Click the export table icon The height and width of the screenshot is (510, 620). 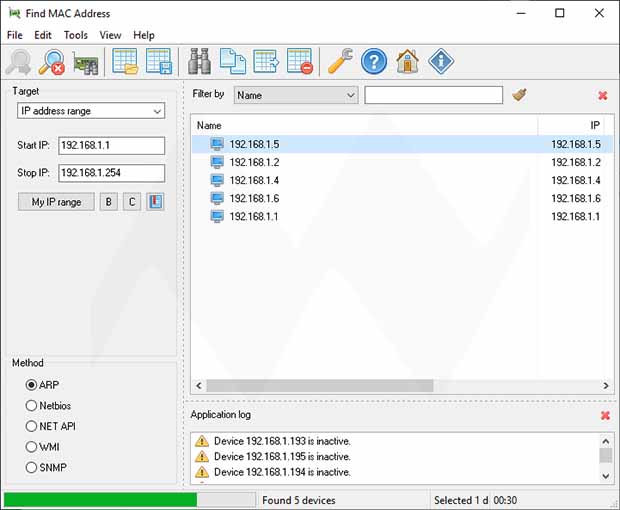coord(266,61)
